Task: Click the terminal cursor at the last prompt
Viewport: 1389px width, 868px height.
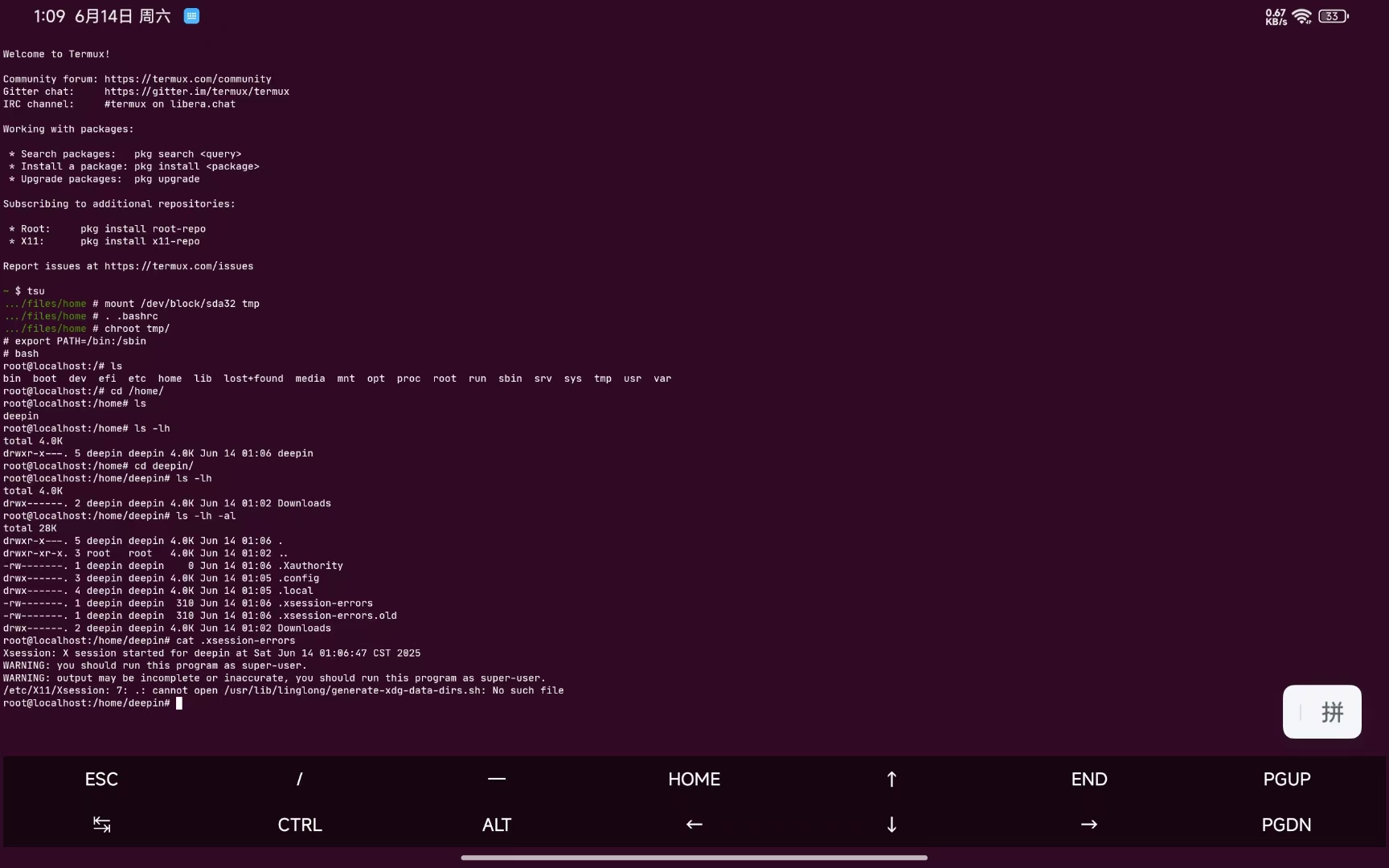Action: click(x=179, y=703)
